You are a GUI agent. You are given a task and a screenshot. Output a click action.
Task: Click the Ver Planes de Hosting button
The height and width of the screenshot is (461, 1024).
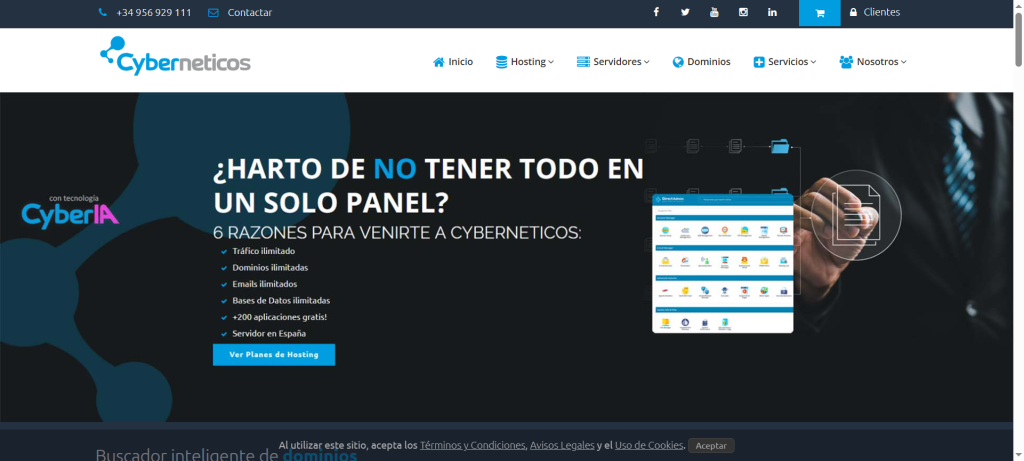pos(273,355)
